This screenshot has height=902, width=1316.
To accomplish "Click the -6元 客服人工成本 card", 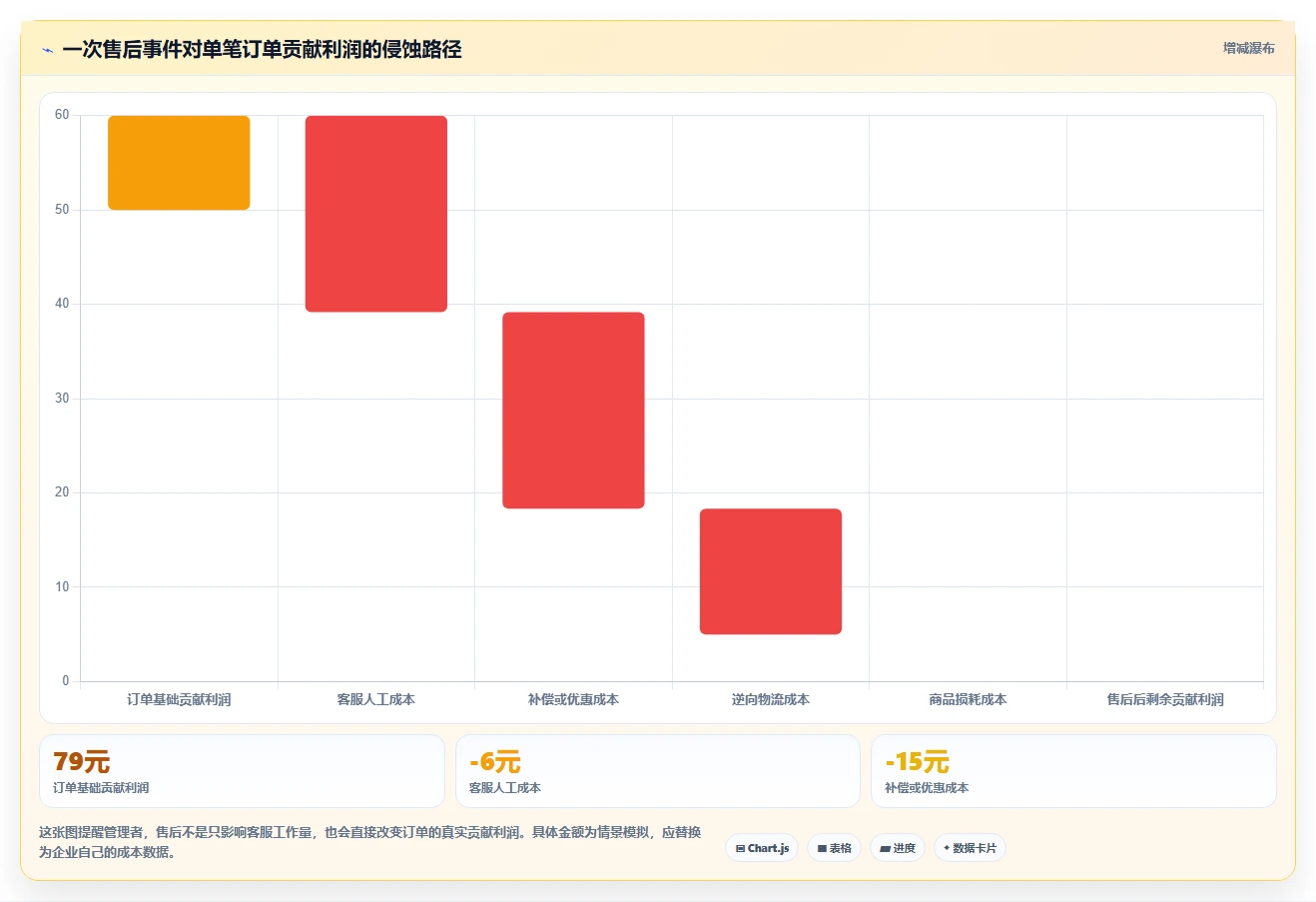I will point(657,771).
